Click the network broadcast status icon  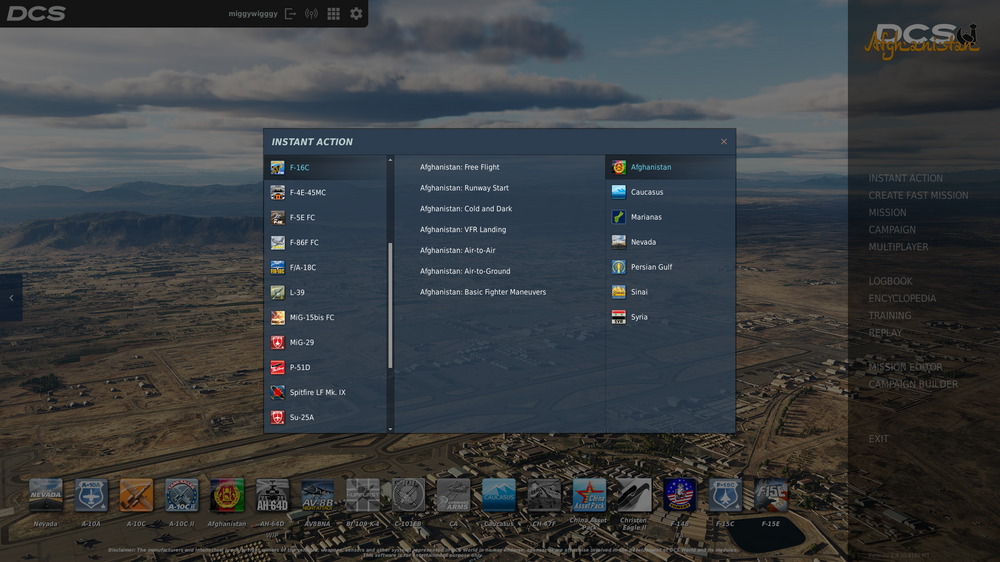[x=311, y=13]
